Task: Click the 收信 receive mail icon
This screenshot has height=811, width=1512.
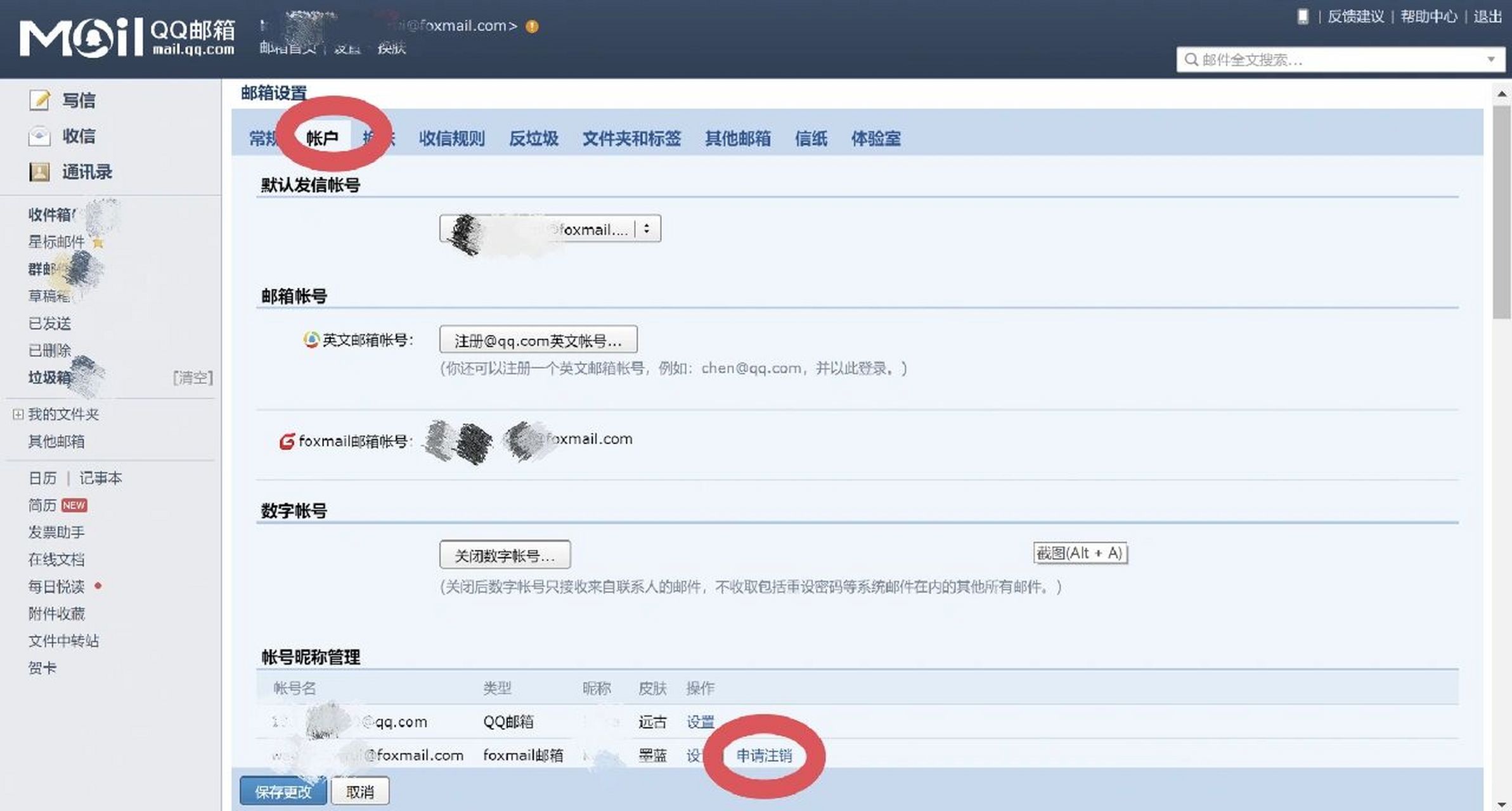Action: click(x=40, y=136)
